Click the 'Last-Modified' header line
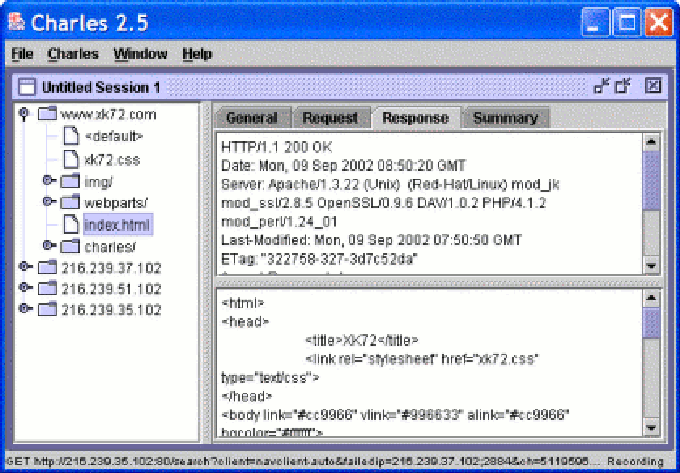680x473 pixels. point(371,240)
